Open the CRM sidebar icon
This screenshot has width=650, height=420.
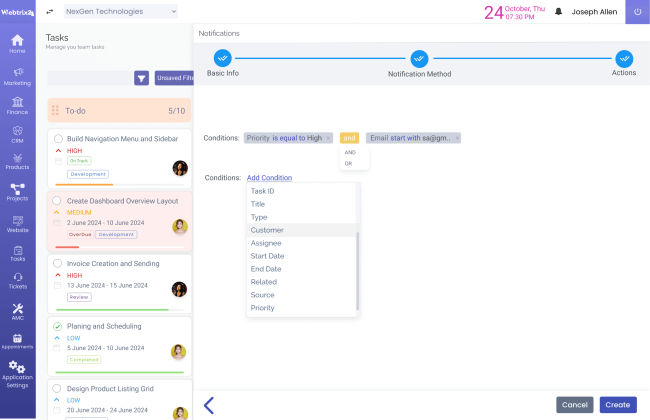point(17,134)
